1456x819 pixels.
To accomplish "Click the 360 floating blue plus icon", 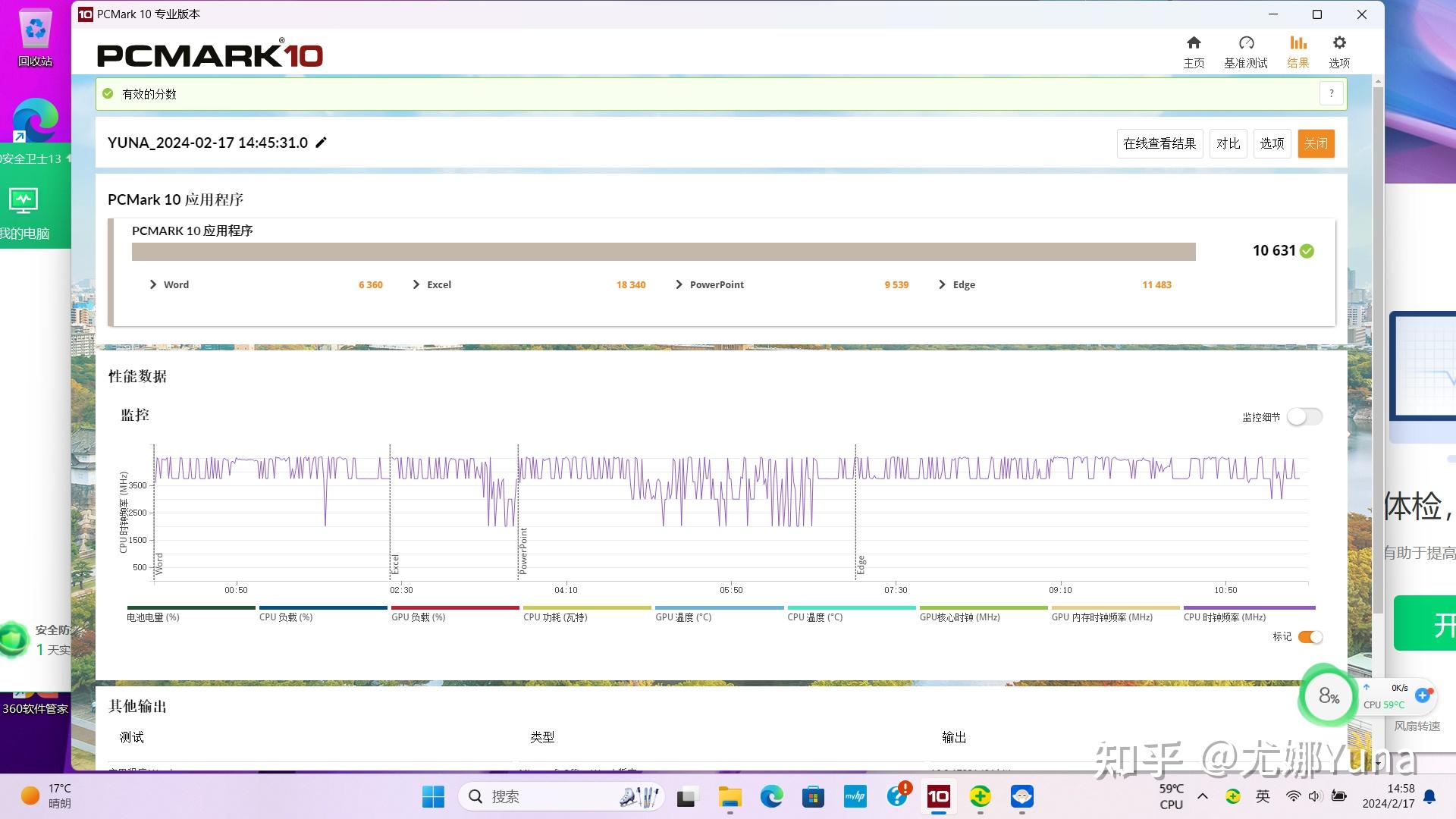I will pyautogui.click(x=1423, y=695).
